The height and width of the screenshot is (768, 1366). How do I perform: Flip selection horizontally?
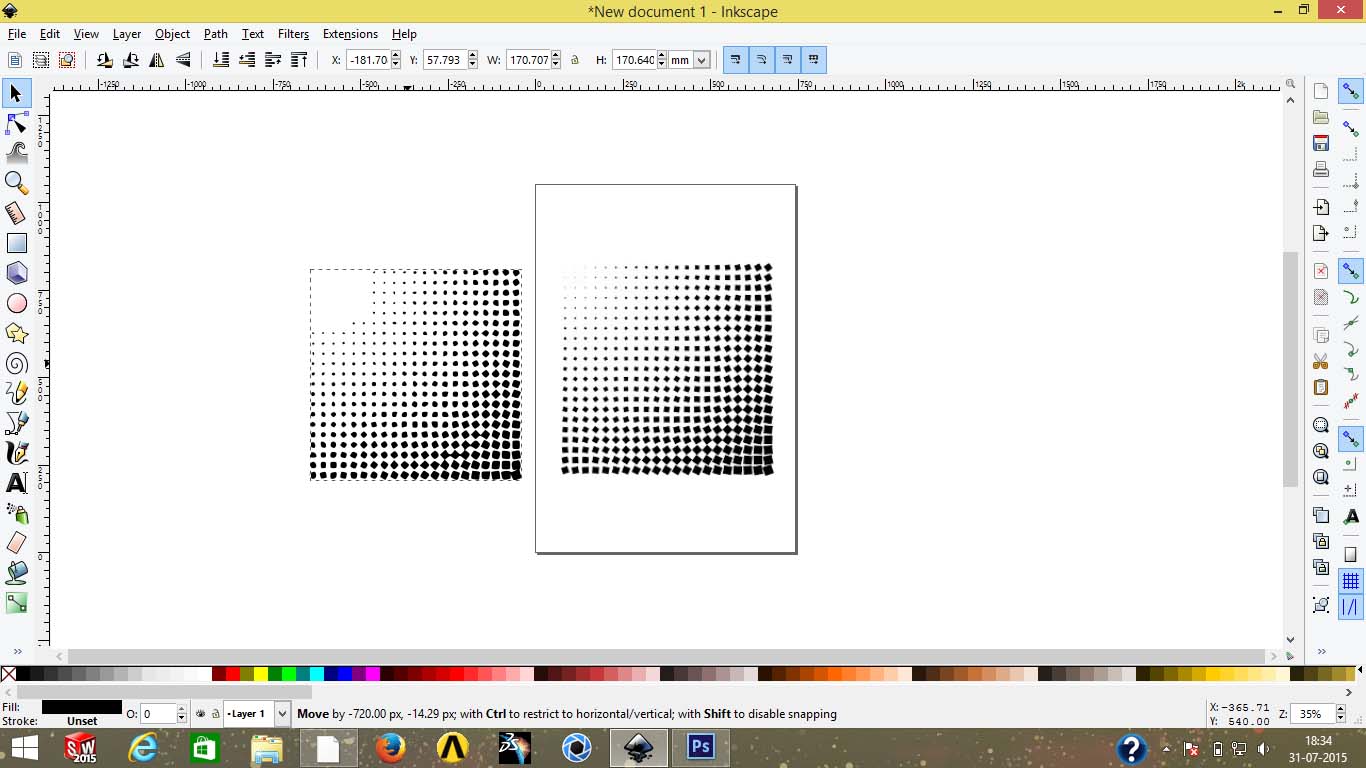(156, 60)
